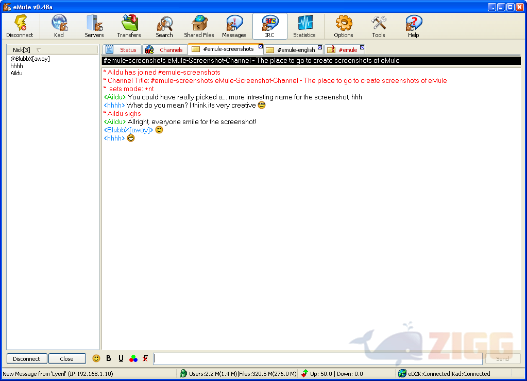Click the Close button below nick list
The width and height of the screenshot is (527, 381).
point(67,358)
